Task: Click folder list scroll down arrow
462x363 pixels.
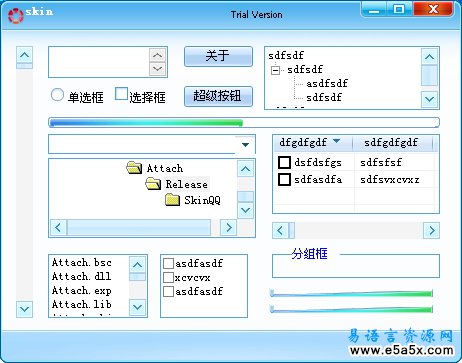Action: (246, 210)
